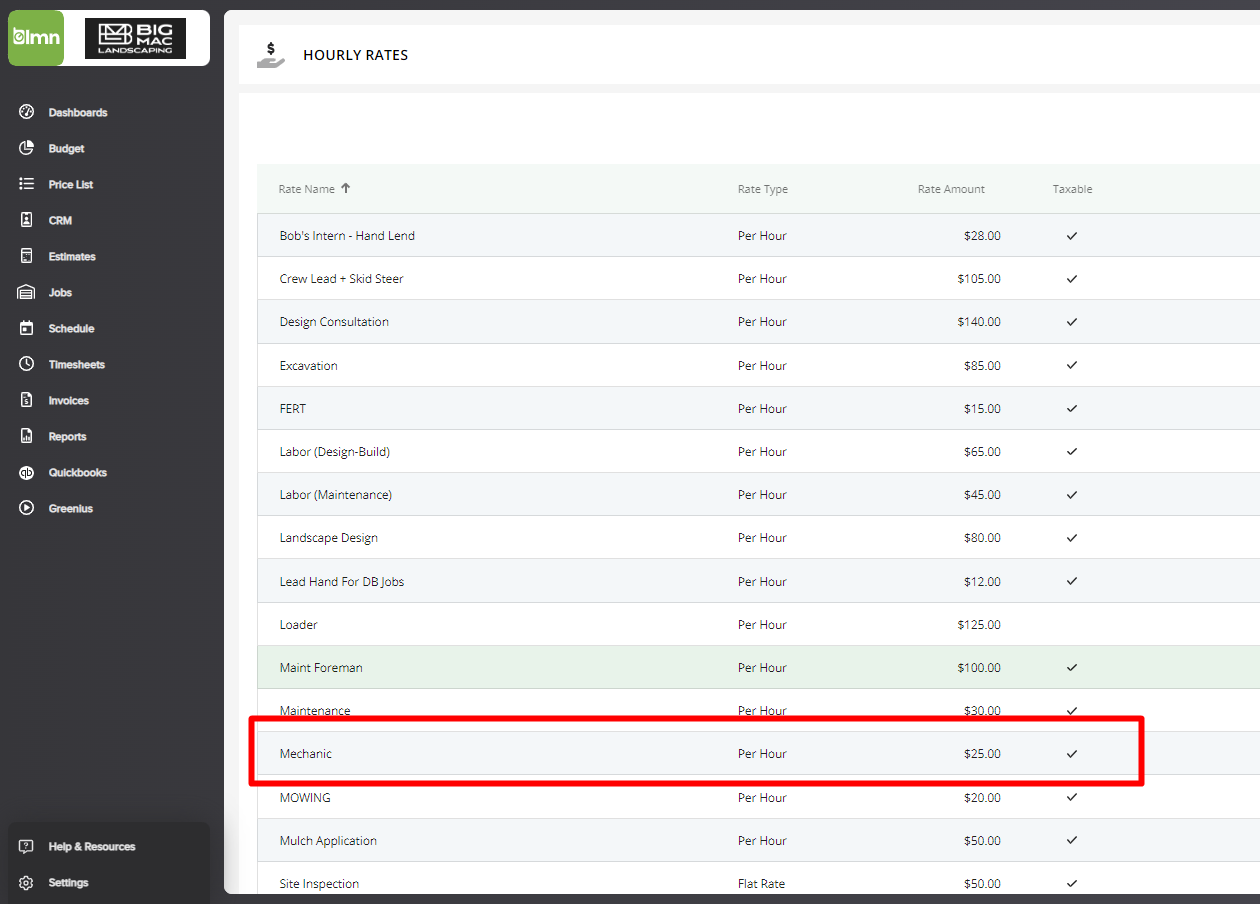Click the Jobs garage icon
Viewport: 1260px width, 904px height.
[x=27, y=292]
